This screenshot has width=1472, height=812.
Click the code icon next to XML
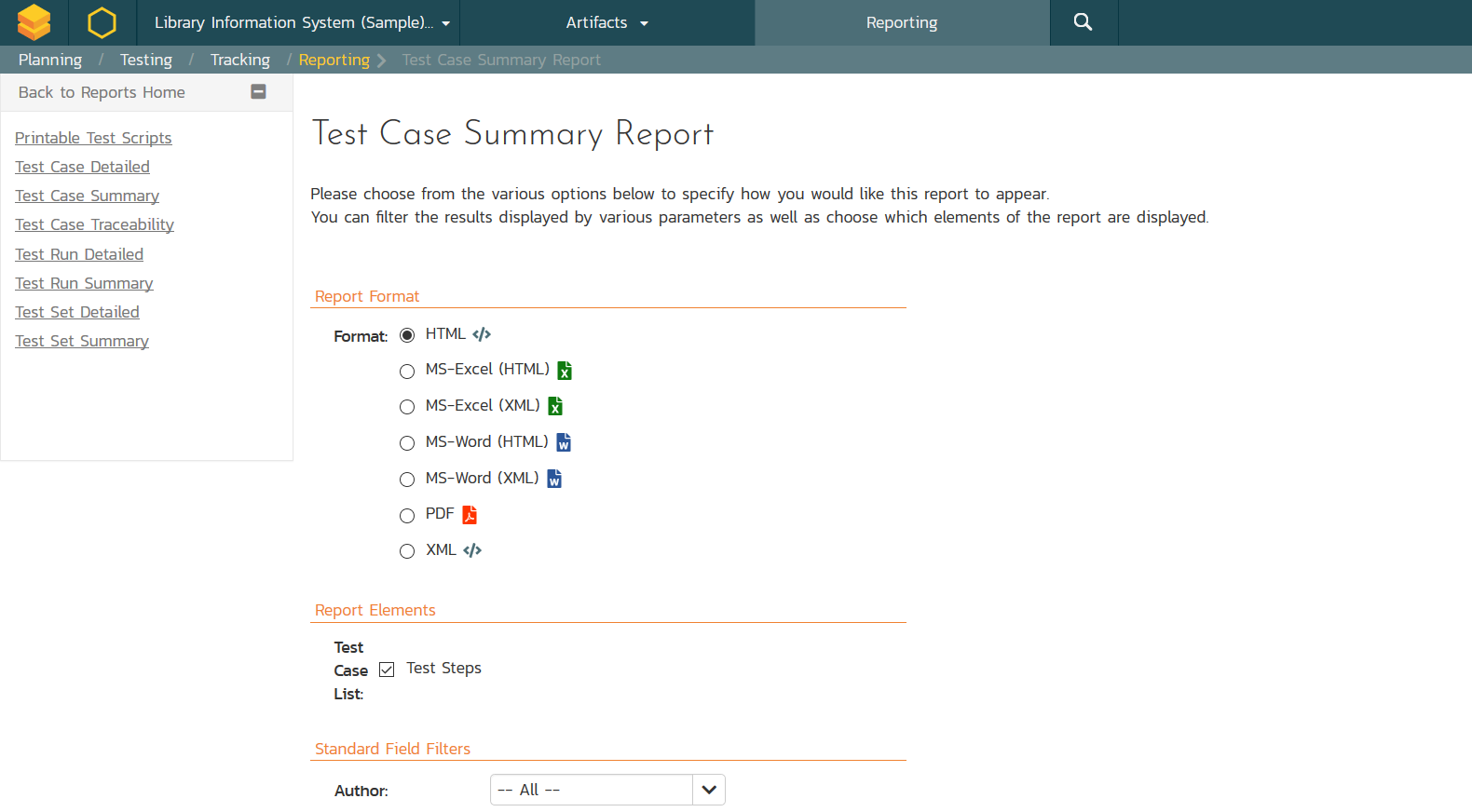tap(472, 550)
